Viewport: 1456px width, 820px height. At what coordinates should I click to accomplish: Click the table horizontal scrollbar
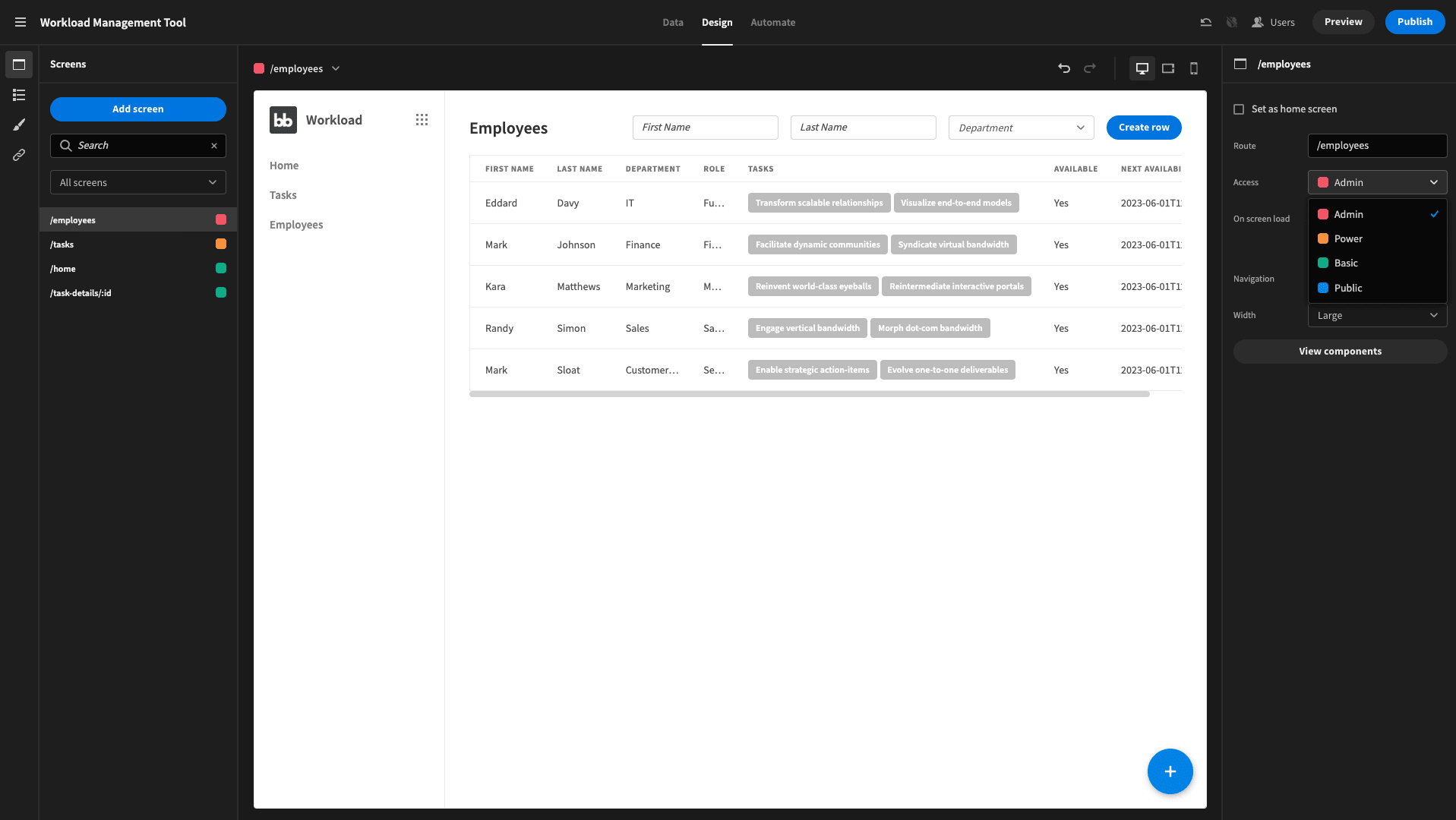click(810, 394)
